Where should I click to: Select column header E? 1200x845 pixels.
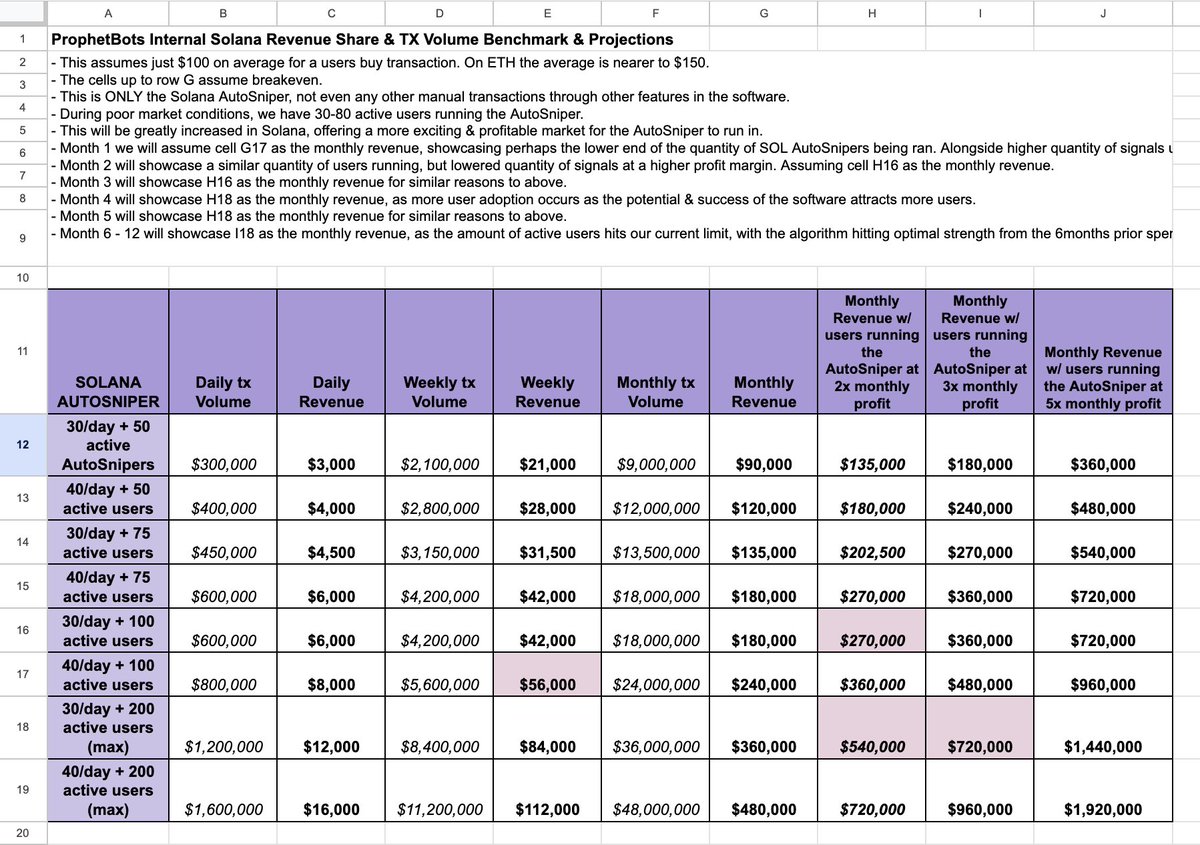point(547,13)
